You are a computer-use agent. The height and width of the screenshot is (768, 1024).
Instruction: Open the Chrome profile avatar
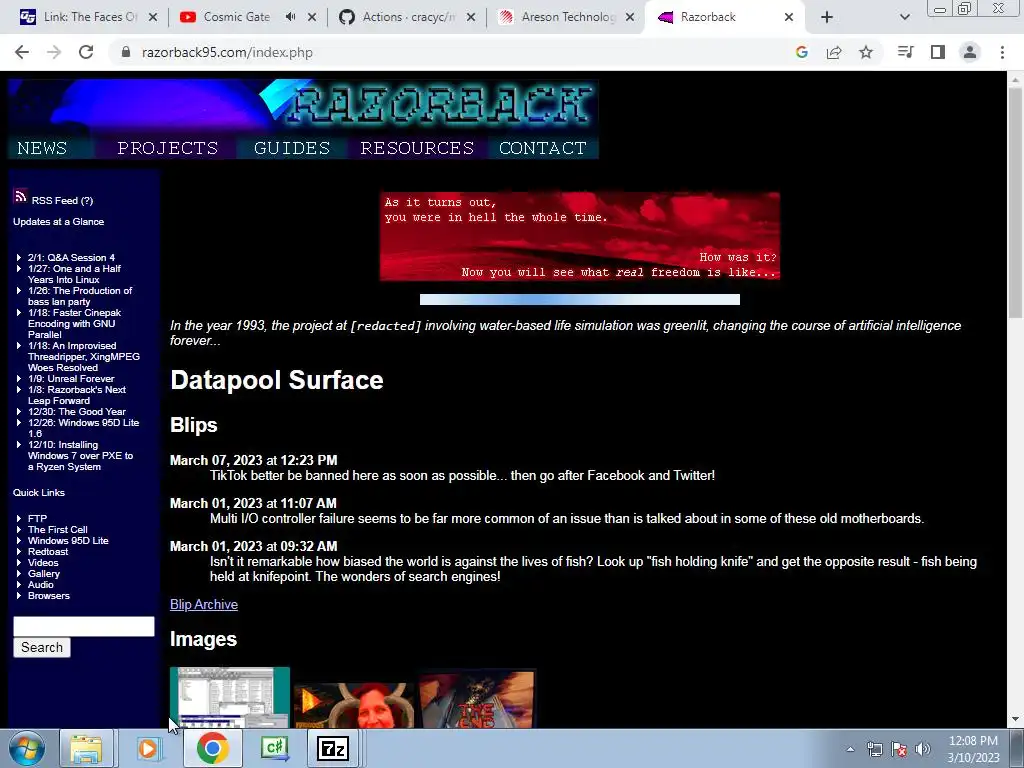click(970, 52)
